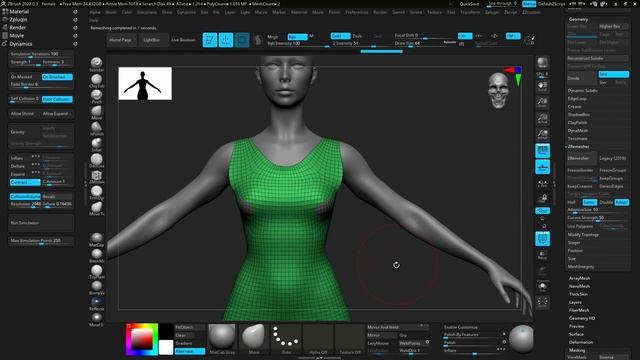Select the DamStandard brush
Screen dimensions: 640x360
(x=96, y=159)
